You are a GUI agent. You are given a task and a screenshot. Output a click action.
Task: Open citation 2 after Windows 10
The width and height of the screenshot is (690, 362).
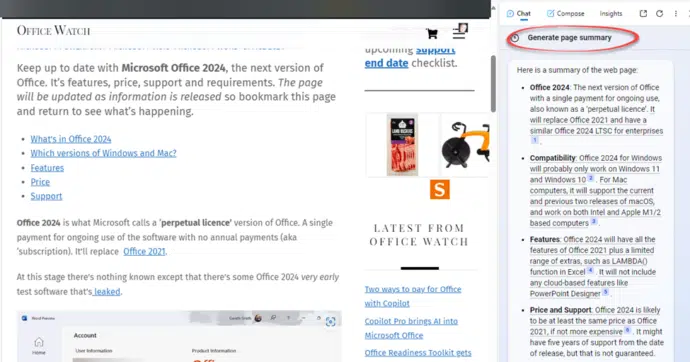point(591,178)
